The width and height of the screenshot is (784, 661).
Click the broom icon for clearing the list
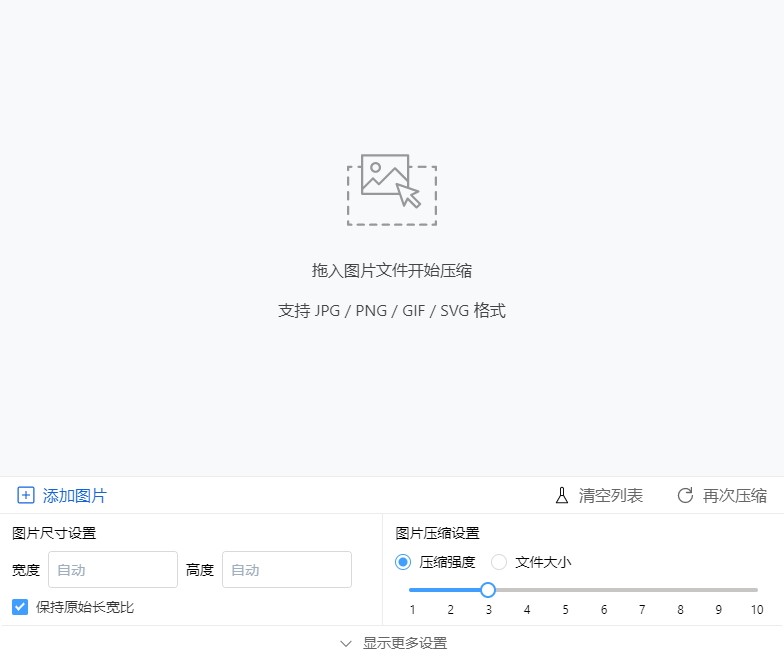click(x=562, y=495)
